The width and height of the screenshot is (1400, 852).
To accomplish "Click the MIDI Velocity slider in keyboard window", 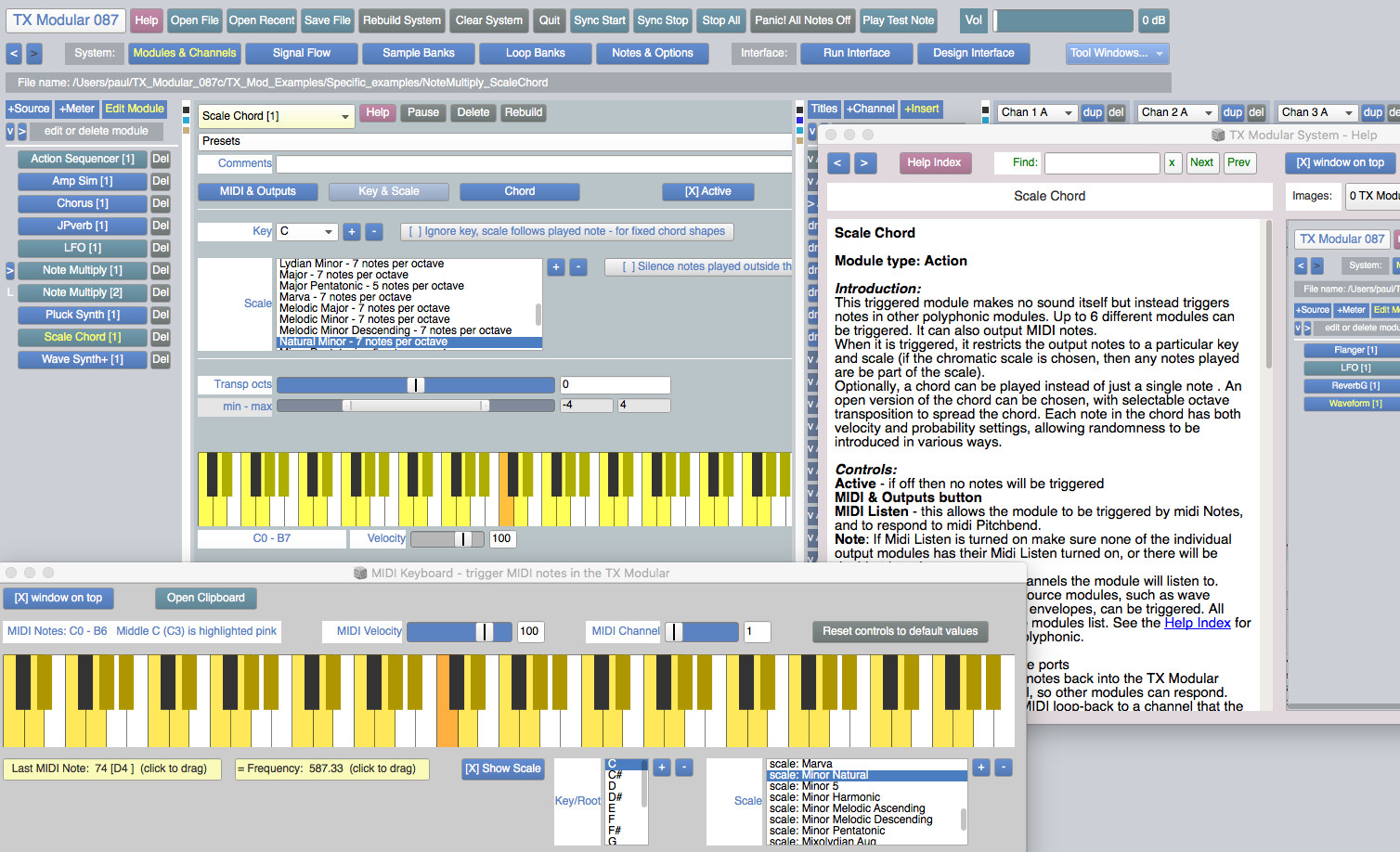I will 459,632.
